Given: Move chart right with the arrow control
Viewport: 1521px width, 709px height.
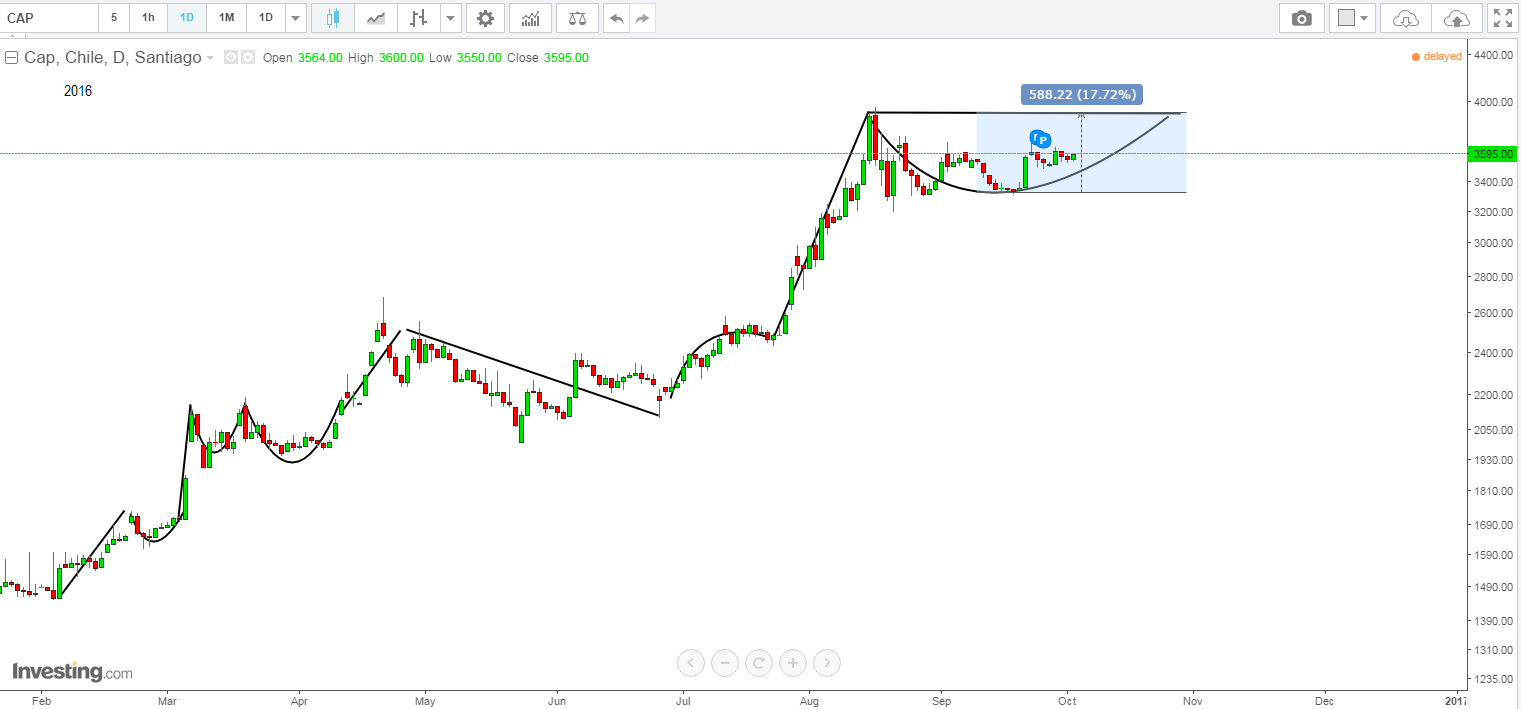Looking at the screenshot, I should click(x=827, y=662).
